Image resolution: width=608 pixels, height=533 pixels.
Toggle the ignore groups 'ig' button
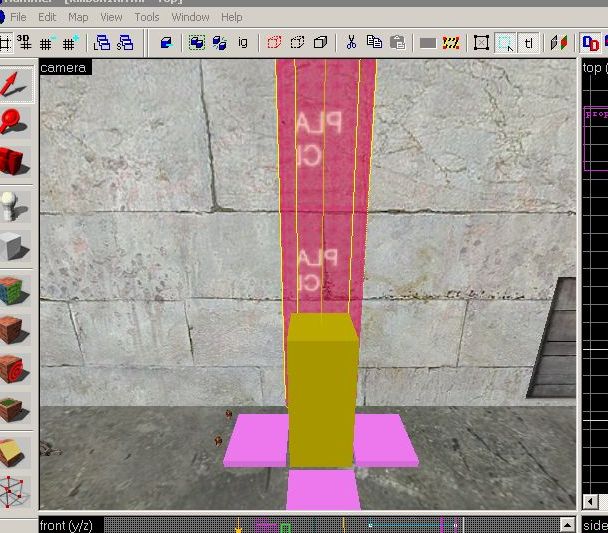point(243,43)
